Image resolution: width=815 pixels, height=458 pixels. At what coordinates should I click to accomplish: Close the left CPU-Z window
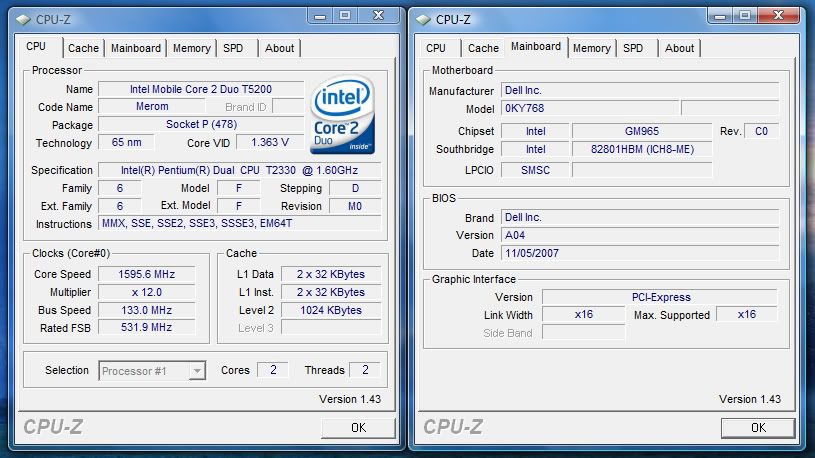coord(378,16)
